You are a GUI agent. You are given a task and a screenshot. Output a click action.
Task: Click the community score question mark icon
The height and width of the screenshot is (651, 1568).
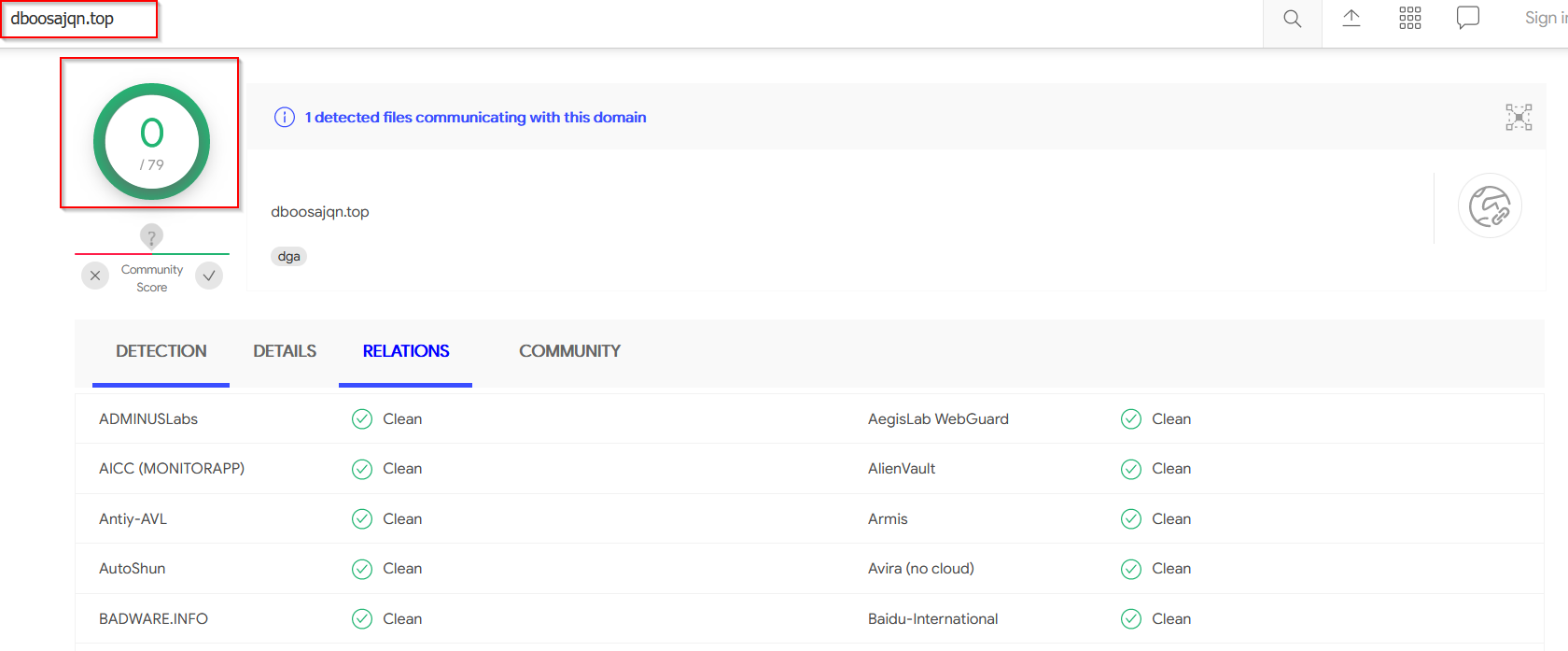click(x=151, y=236)
